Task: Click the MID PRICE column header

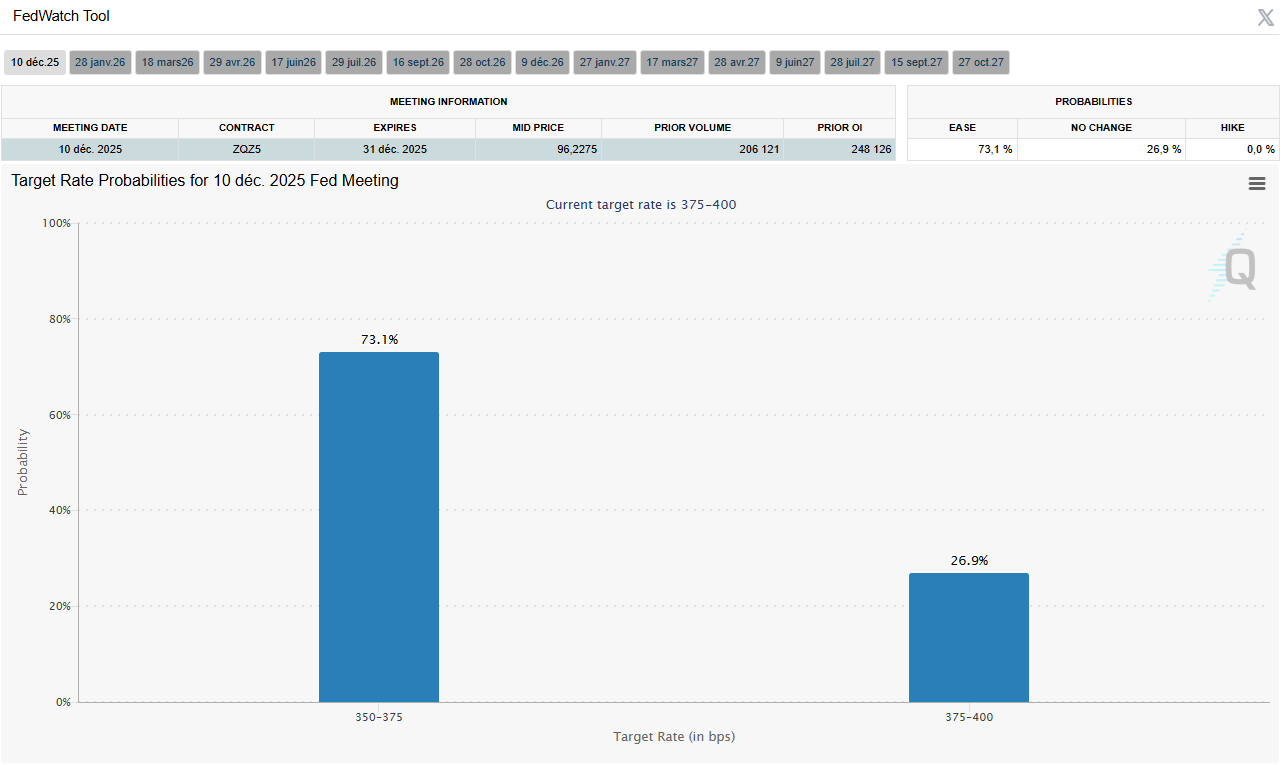Action: [x=538, y=128]
